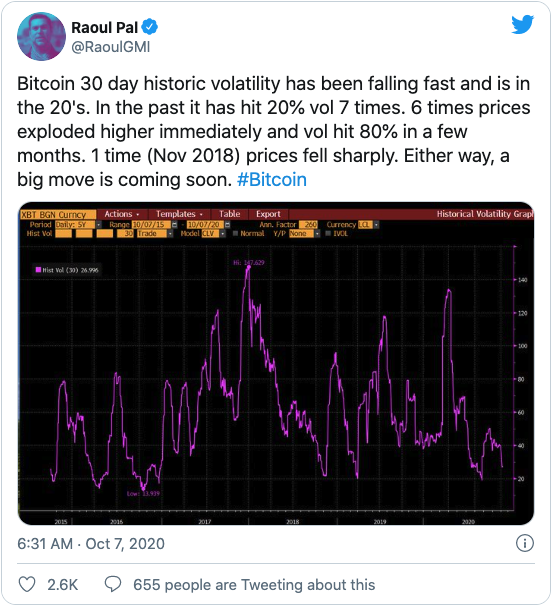Screen dimensions: 554x608
Task: Toggle the IVOL checkbox
Action: tap(328, 233)
